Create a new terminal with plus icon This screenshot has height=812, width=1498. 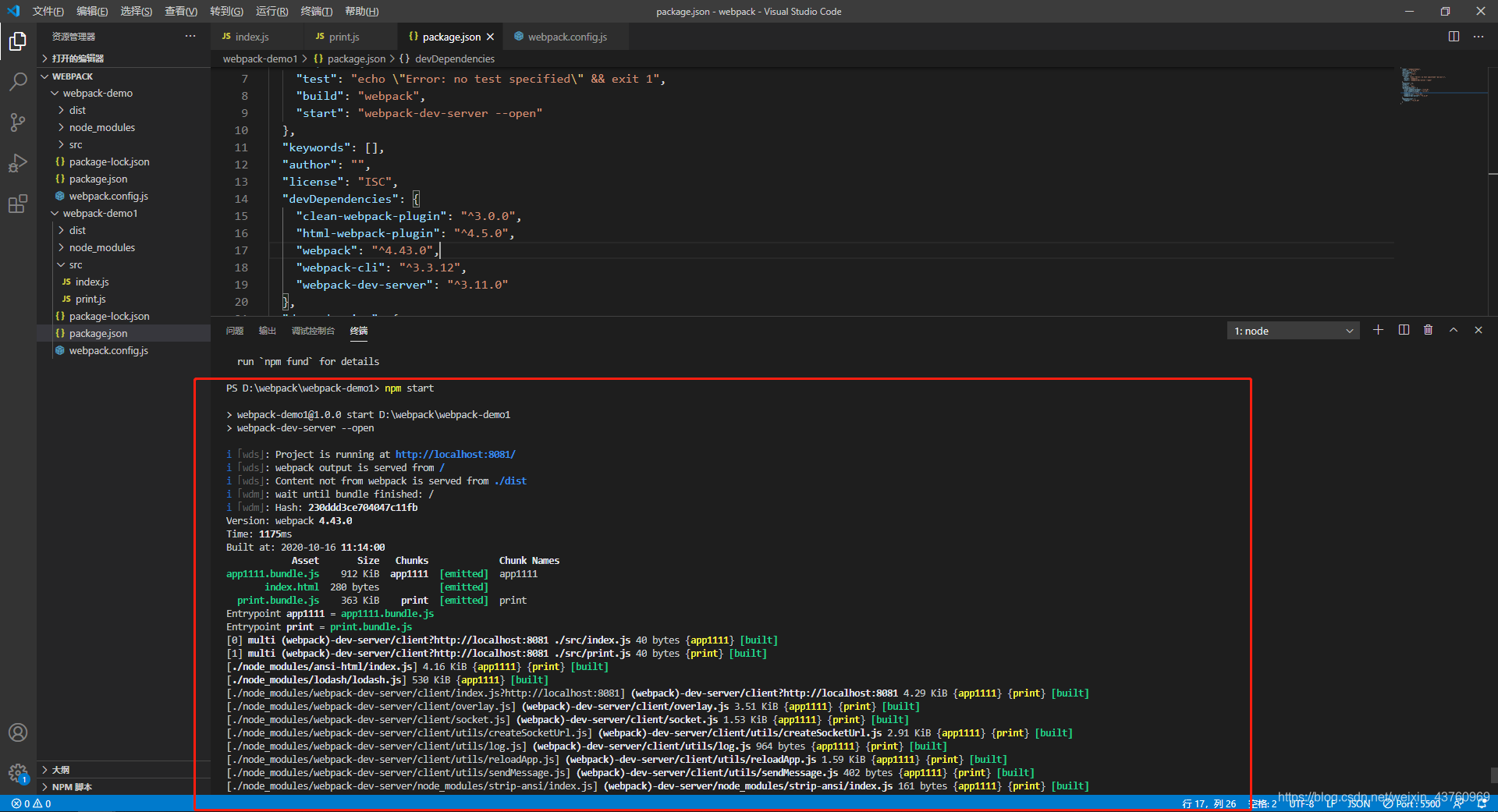point(1379,330)
